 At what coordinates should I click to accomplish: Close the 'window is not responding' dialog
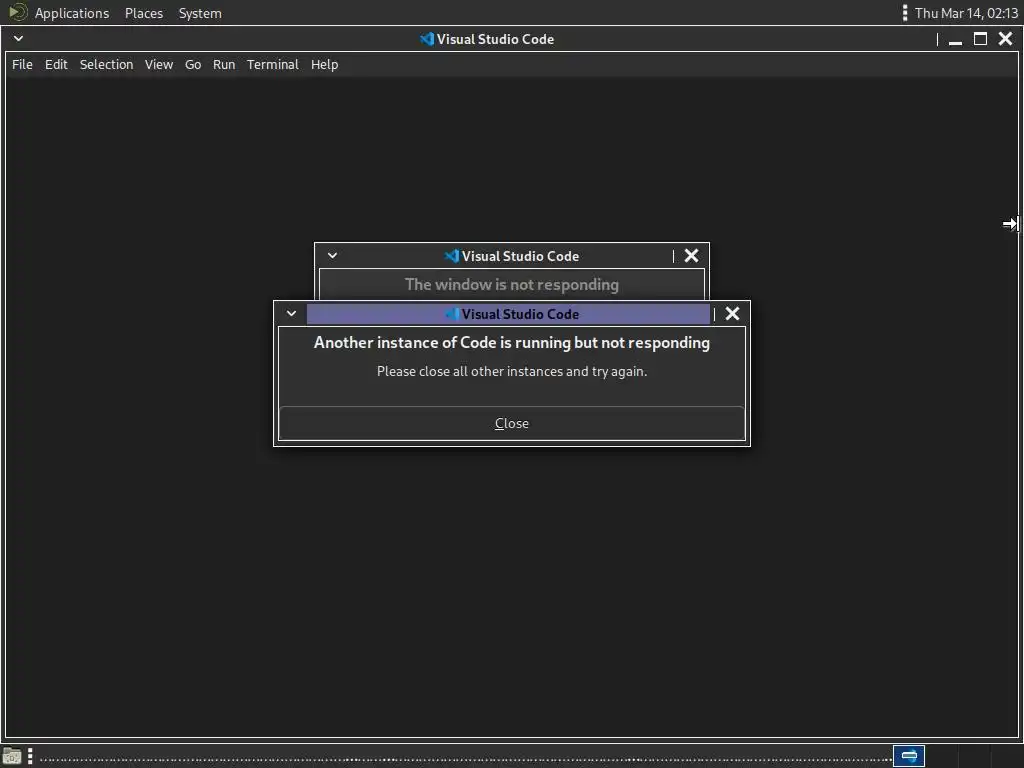pos(691,256)
